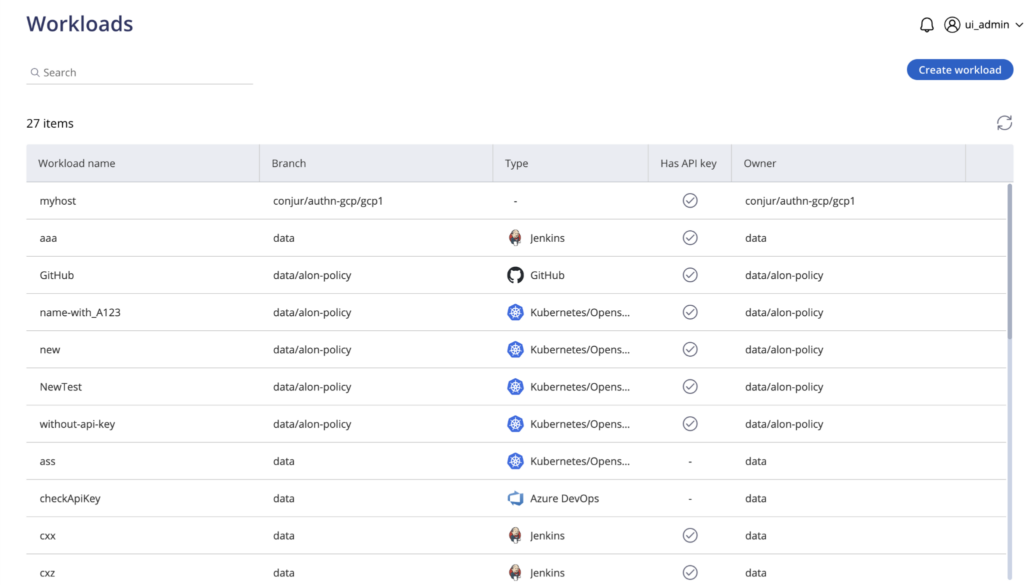This screenshot has width=1024, height=585.
Task: Click Kubernetes/Opens... type text in ass row
Action: (580, 462)
